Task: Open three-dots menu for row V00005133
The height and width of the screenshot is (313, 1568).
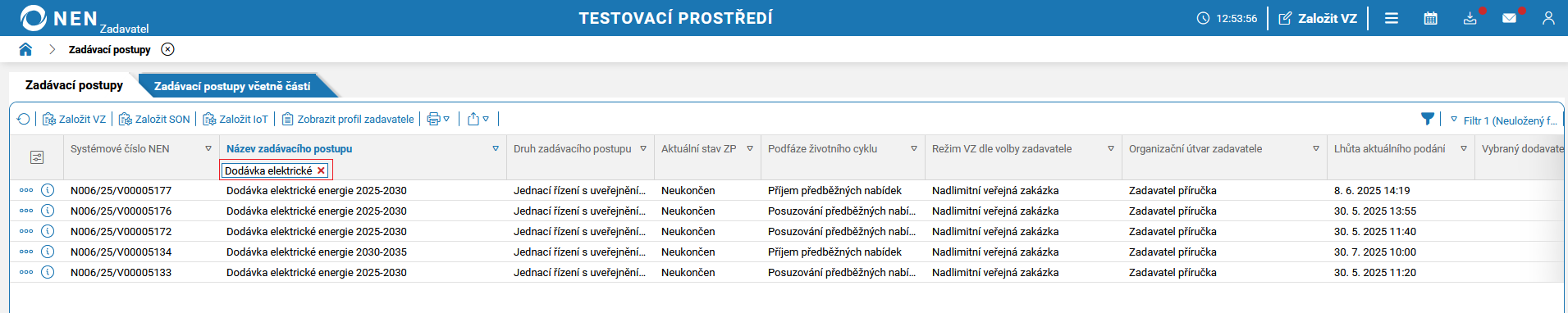Action: [26, 272]
